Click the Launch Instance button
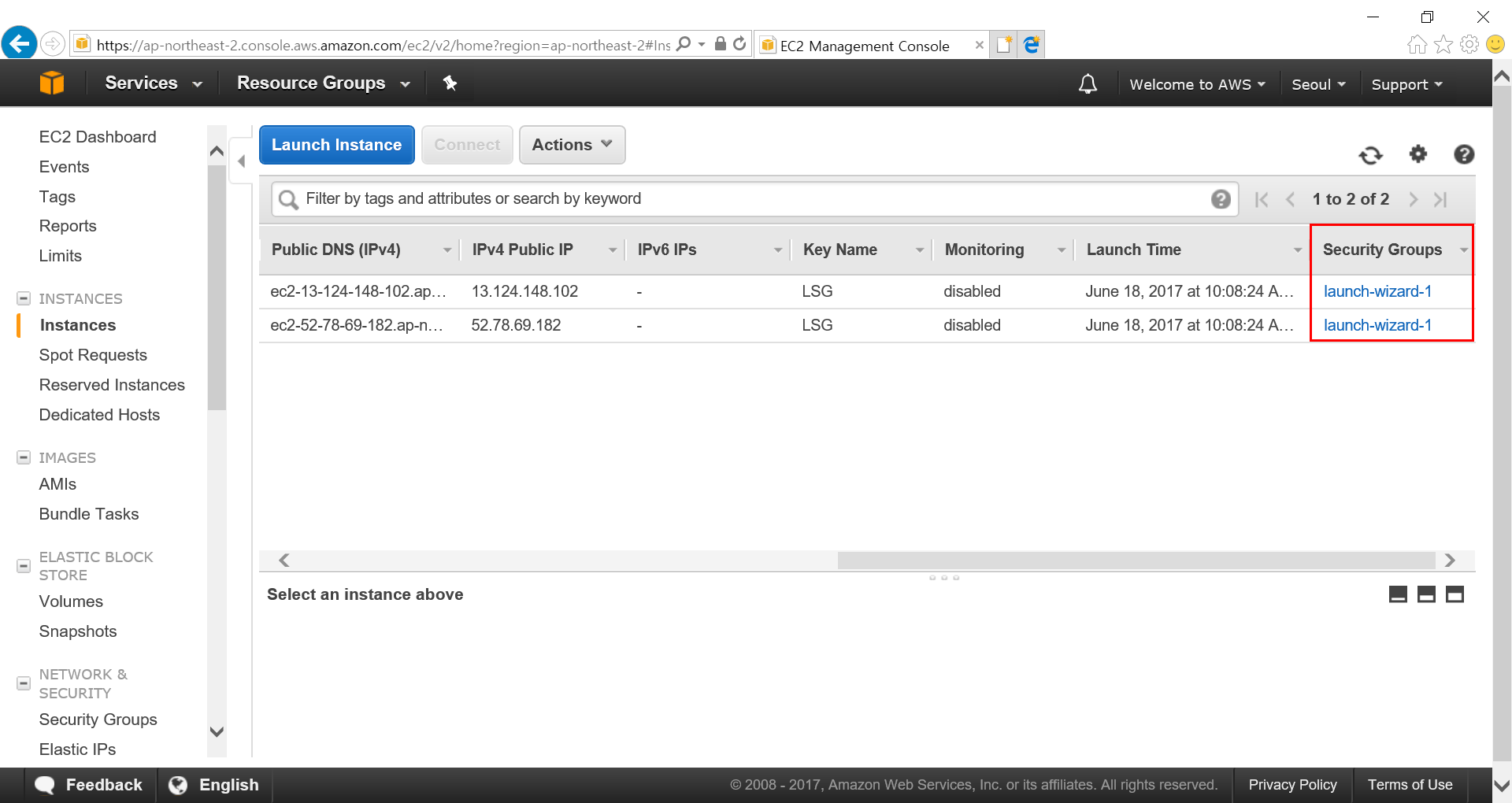1512x803 pixels. click(337, 145)
